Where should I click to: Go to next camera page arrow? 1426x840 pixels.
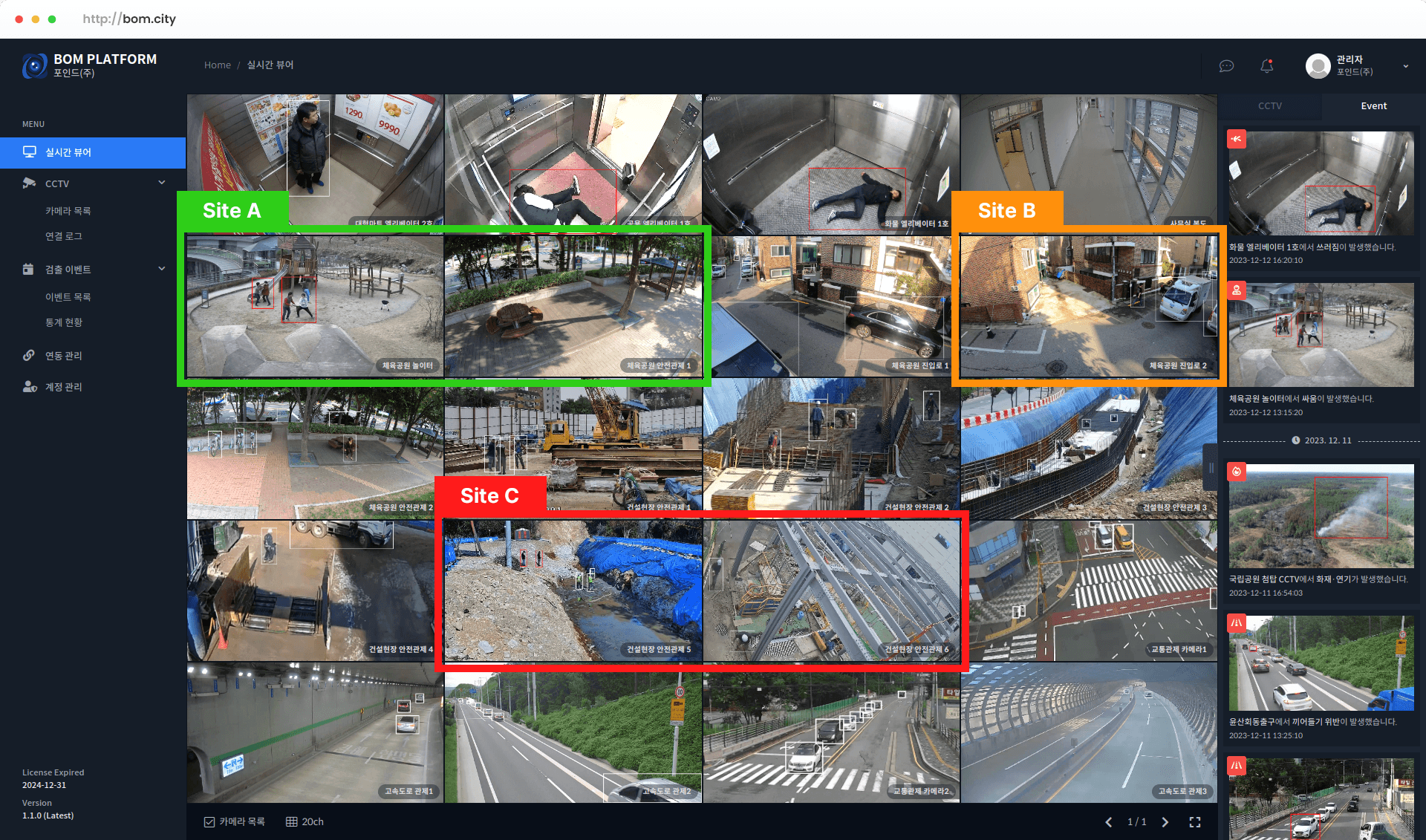(1165, 822)
